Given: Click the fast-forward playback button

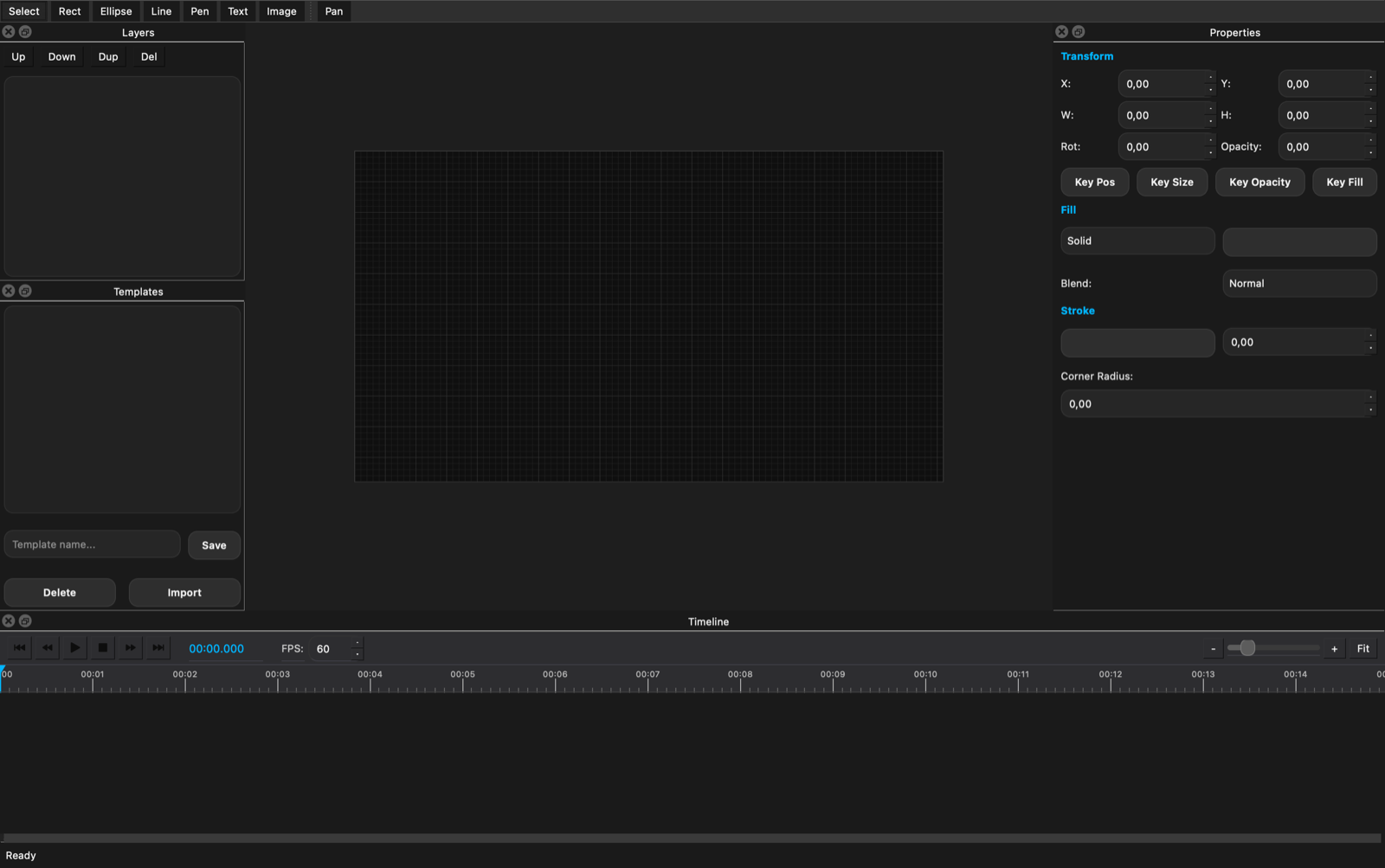Looking at the screenshot, I should pos(130,647).
